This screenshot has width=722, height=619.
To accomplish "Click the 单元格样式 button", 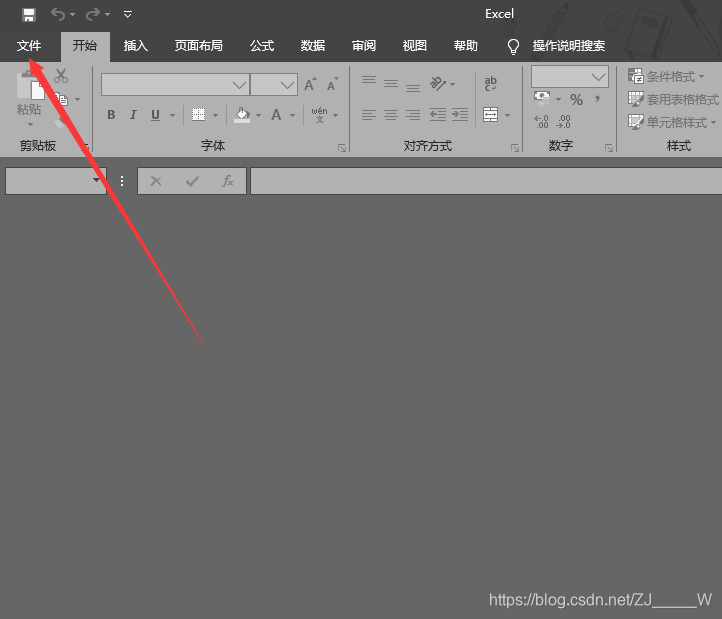I will [x=672, y=122].
